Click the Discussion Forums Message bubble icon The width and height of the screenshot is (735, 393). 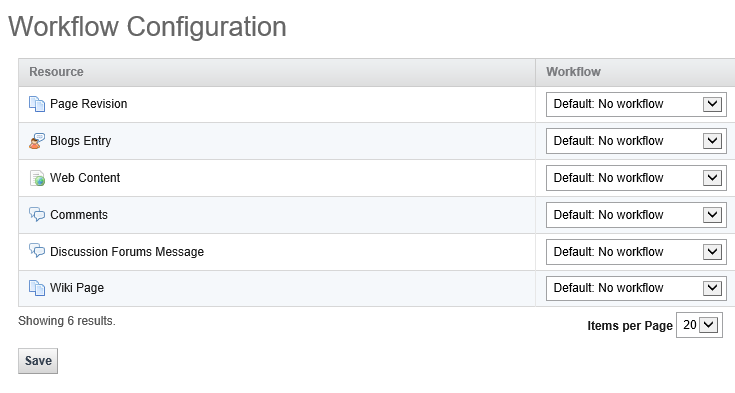click(37, 251)
